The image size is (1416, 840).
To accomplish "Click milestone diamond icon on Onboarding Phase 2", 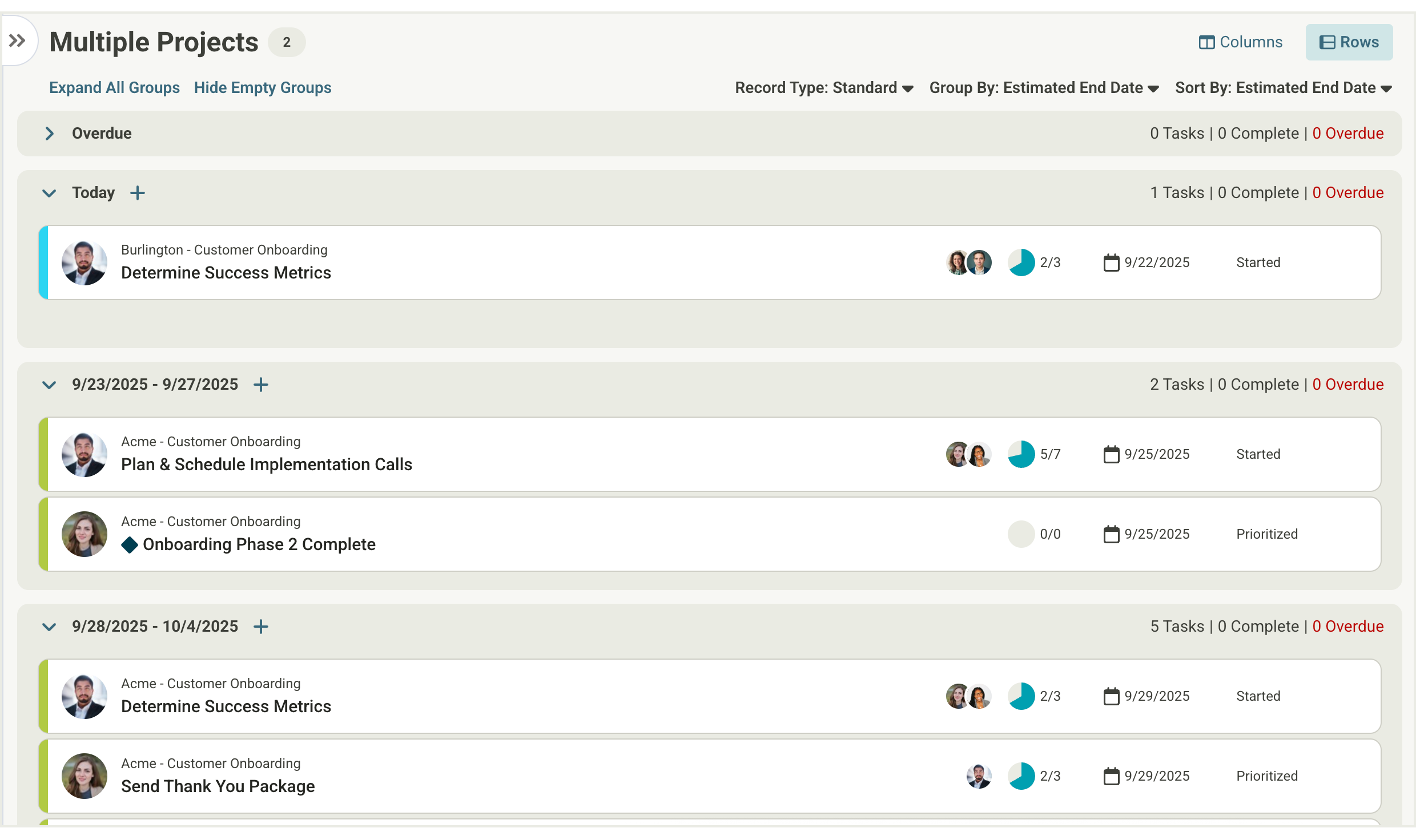I will pos(130,545).
